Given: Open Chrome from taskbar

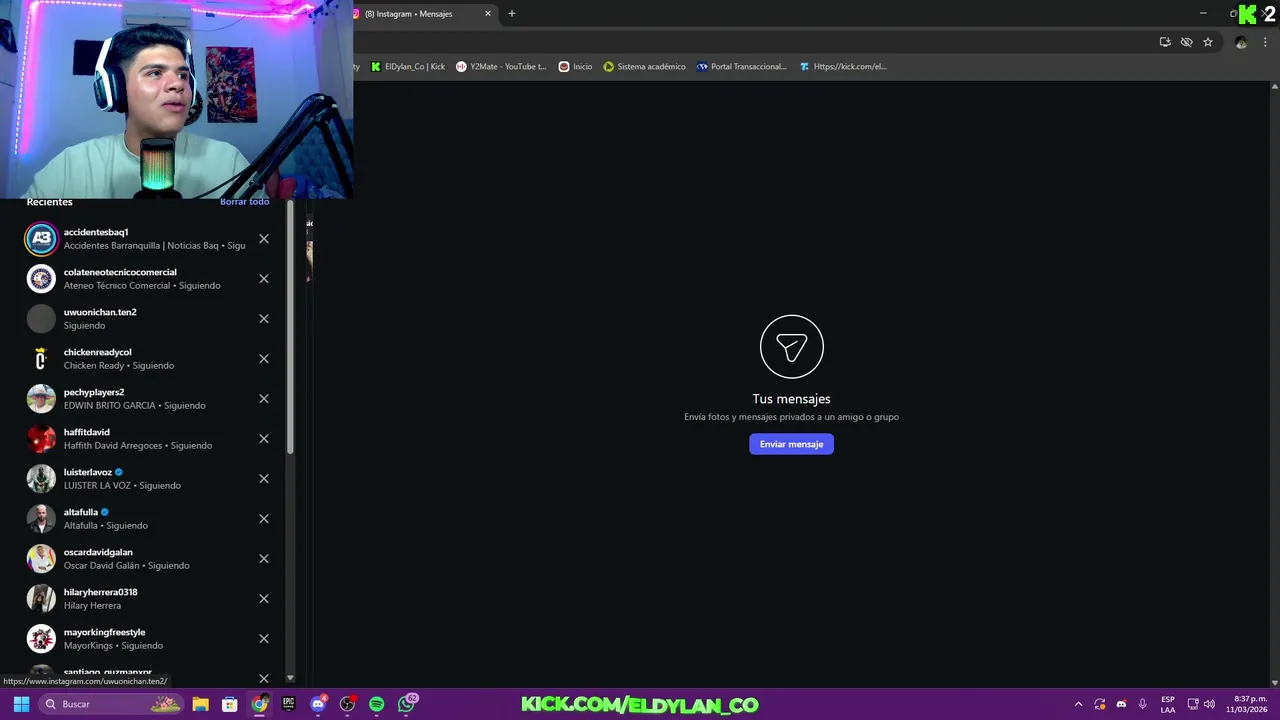Looking at the screenshot, I should point(259,704).
